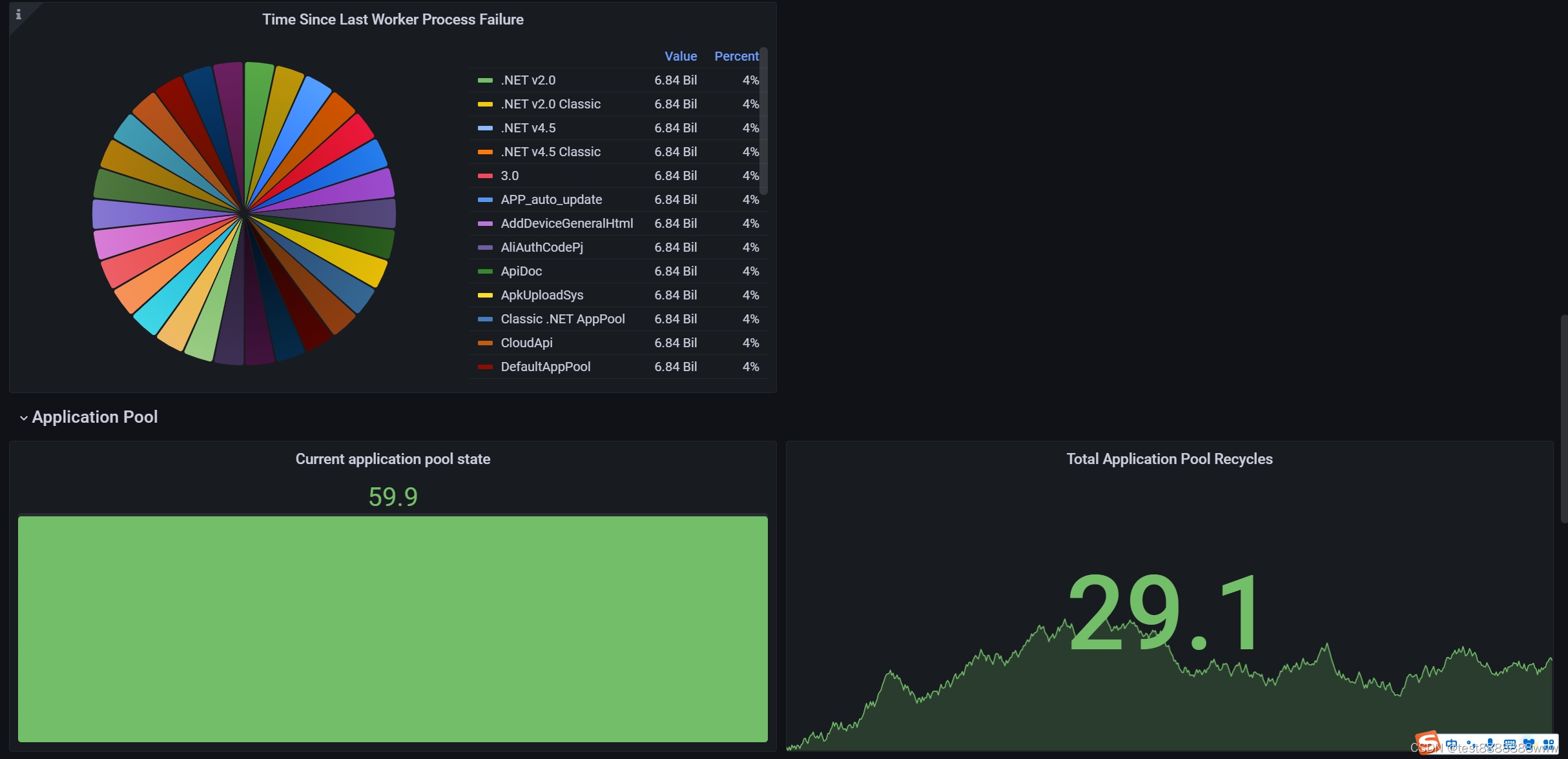Open the soft keyboard icon in Sogou bar
The width and height of the screenshot is (1568, 759).
coord(1509,744)
